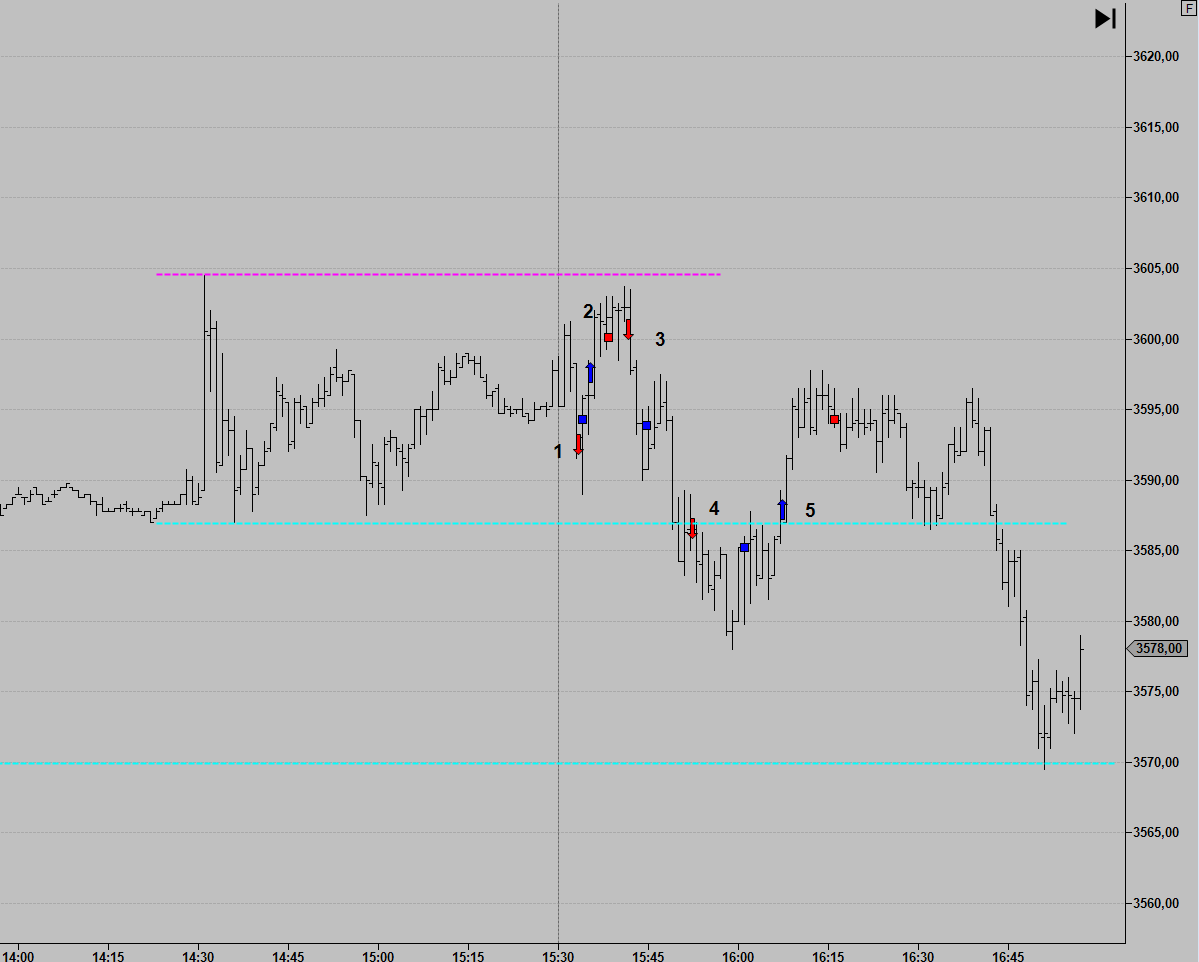Select the blue buy arrow beside label 2

(x=590, y=372)
